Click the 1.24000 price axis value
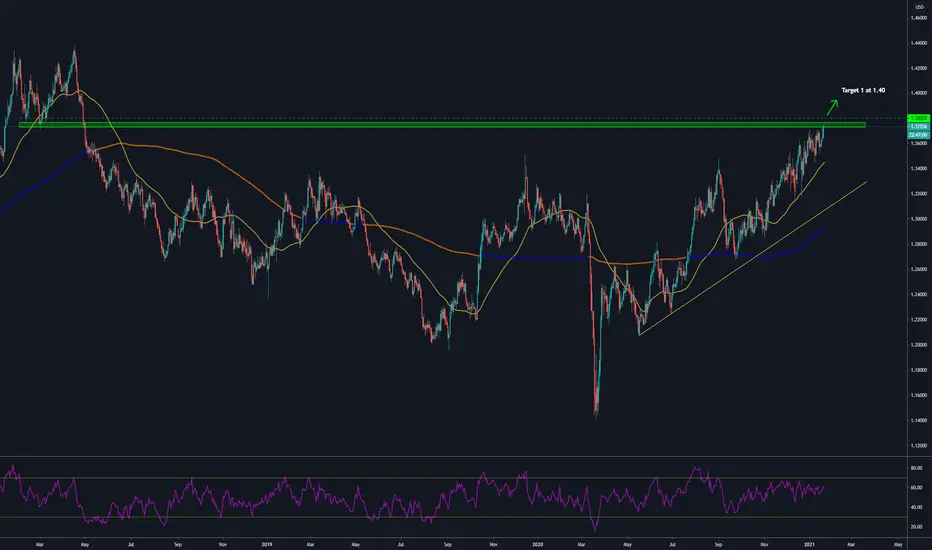 919,294
